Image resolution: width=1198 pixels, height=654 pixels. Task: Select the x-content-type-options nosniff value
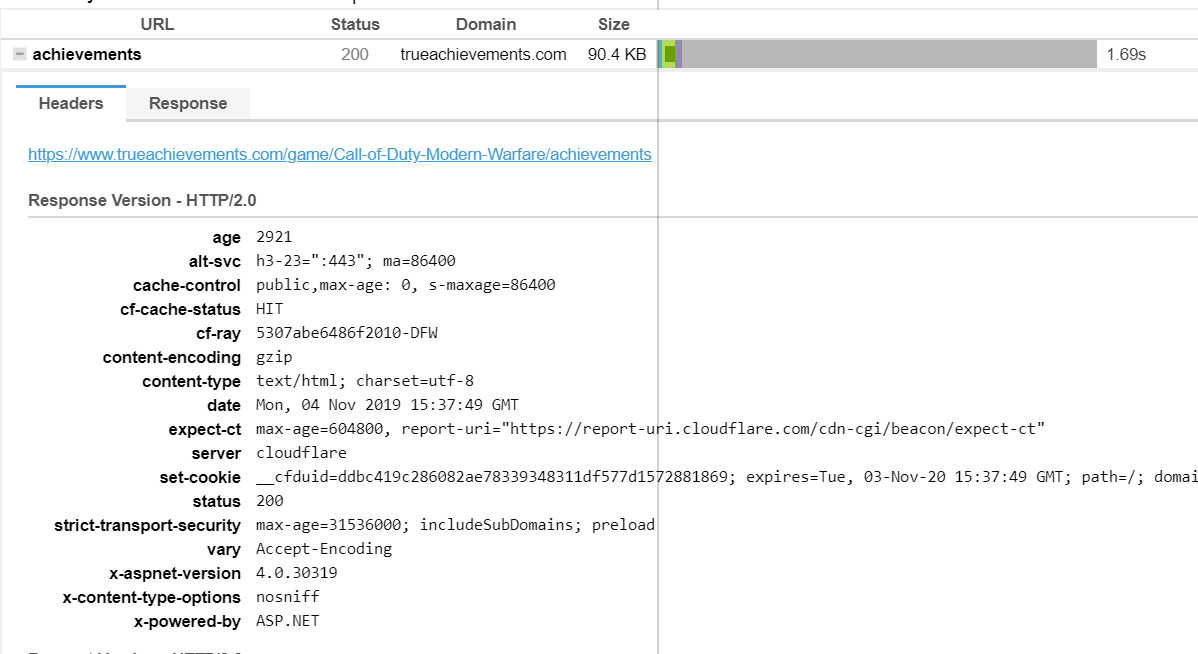288,597
